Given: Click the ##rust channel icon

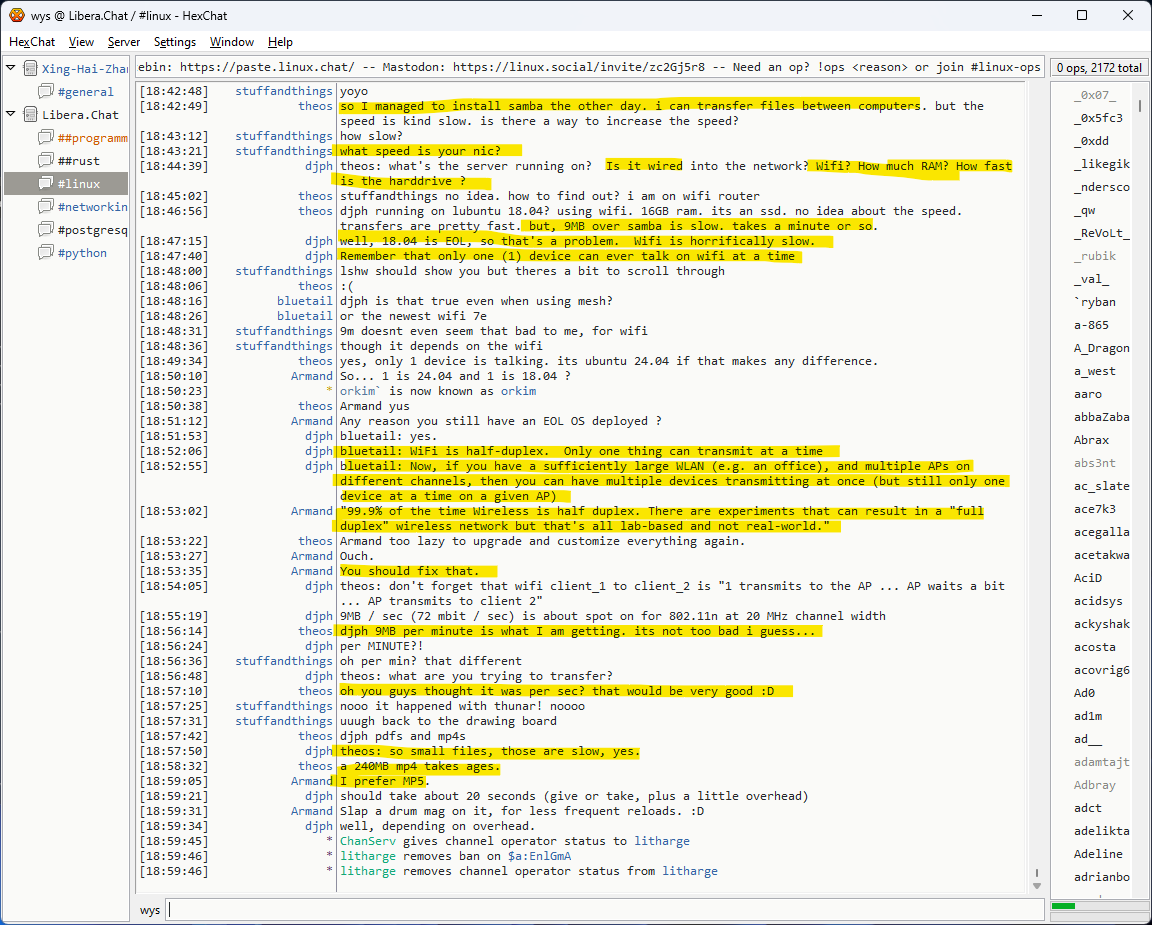Looking at the screenshot, I should tap(46, 161).
